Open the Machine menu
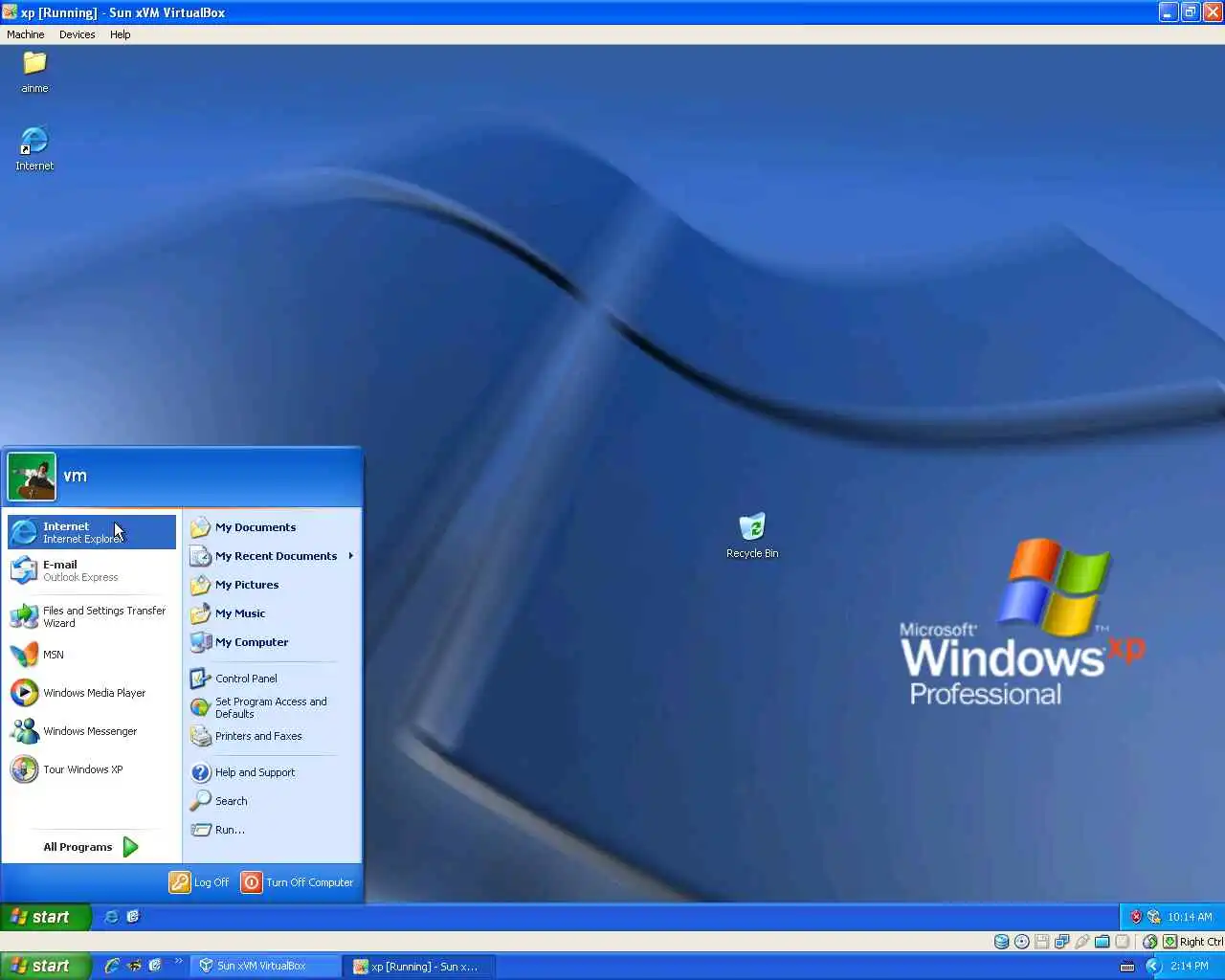1225x980 pixels. 25,34
